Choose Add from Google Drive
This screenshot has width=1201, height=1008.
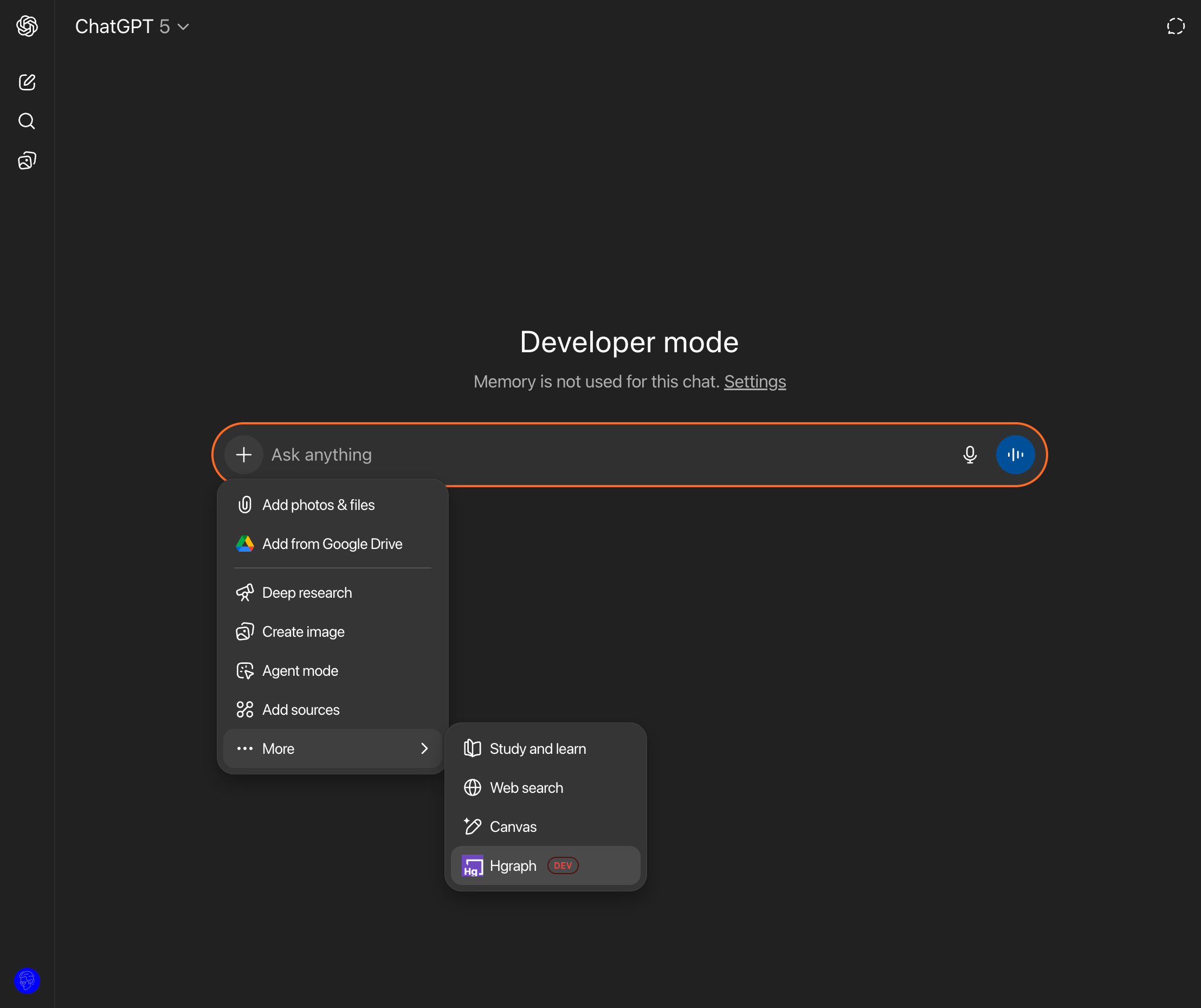pyautogui.click(x=332, y=544)
